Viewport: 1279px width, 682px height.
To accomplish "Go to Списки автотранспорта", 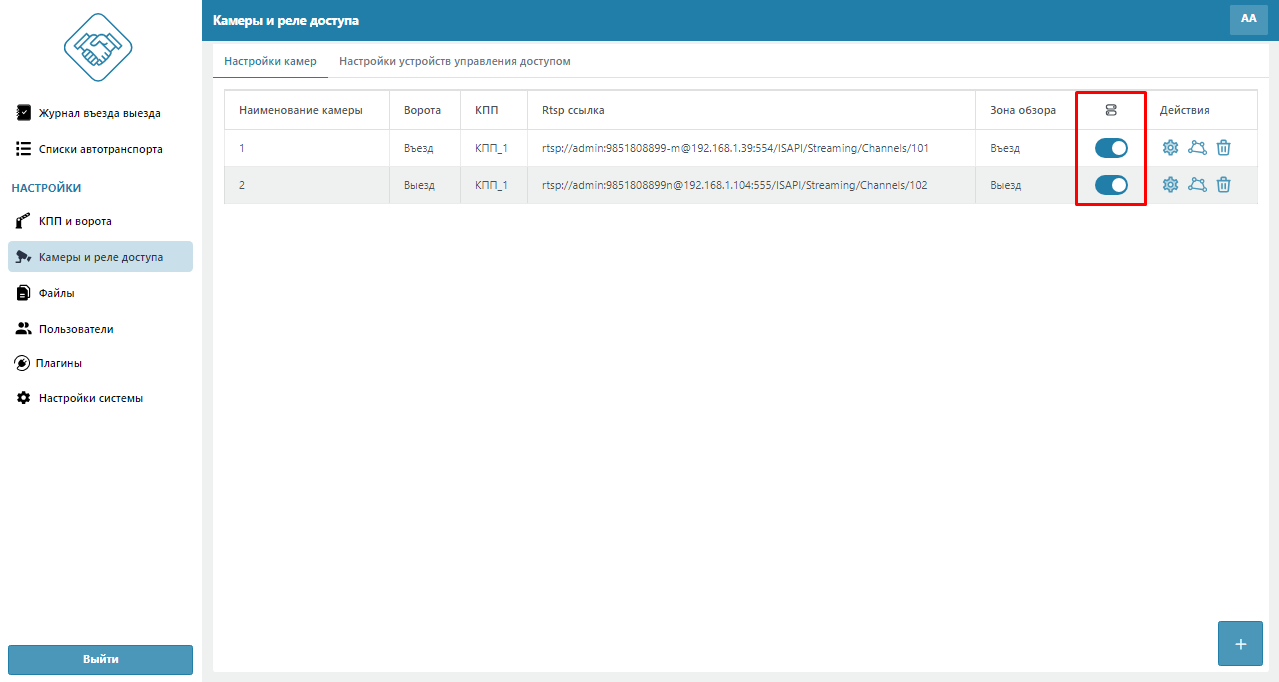I will 100,149.
